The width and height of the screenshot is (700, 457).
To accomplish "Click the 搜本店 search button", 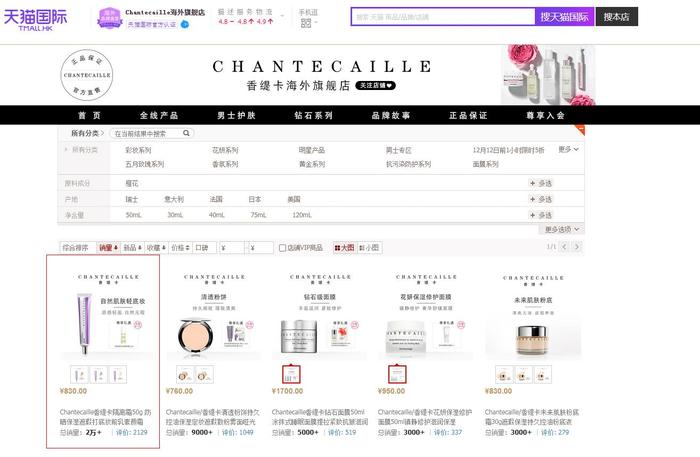I will pyautogui.click(x=617, y=17).
